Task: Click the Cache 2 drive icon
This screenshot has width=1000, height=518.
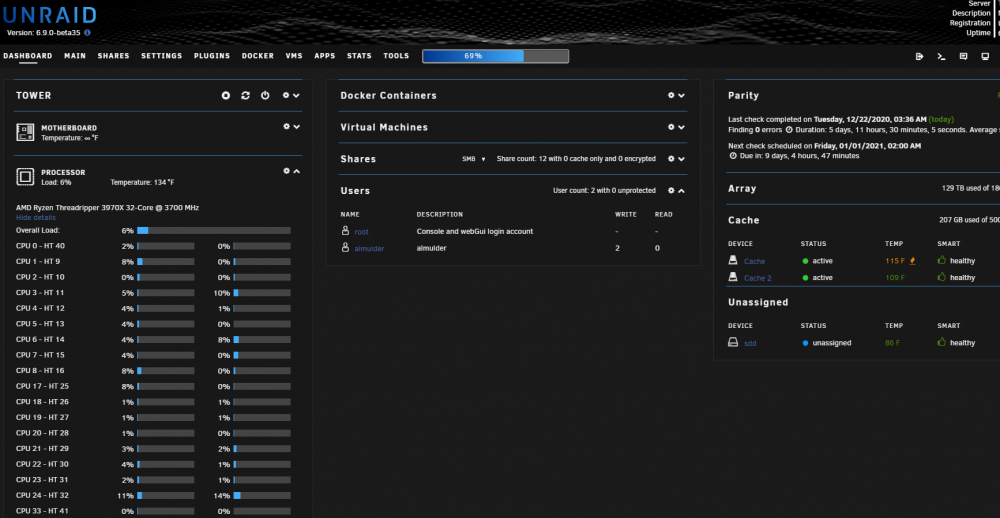Action: pyautogui.click(x=733, y=277)
